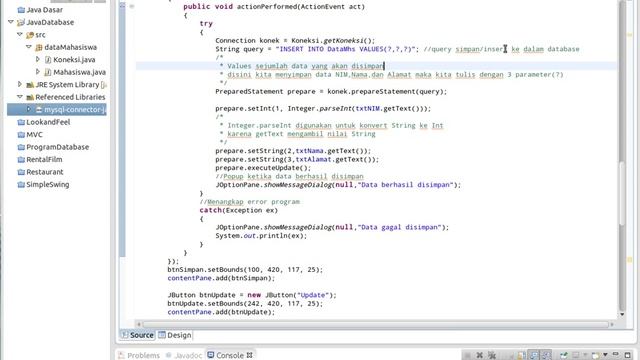Click the src source folder icon
This screenshot has height=360, width=640.
point(30,35)
